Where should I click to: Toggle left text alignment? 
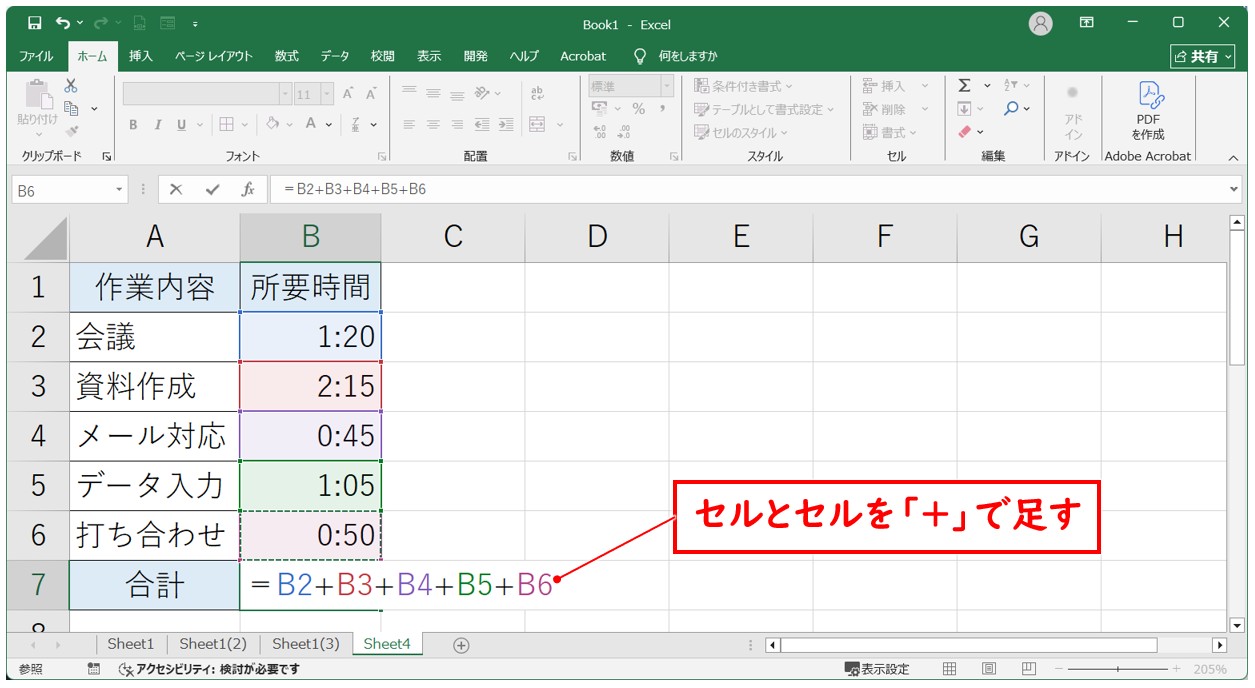coord(409,125)
